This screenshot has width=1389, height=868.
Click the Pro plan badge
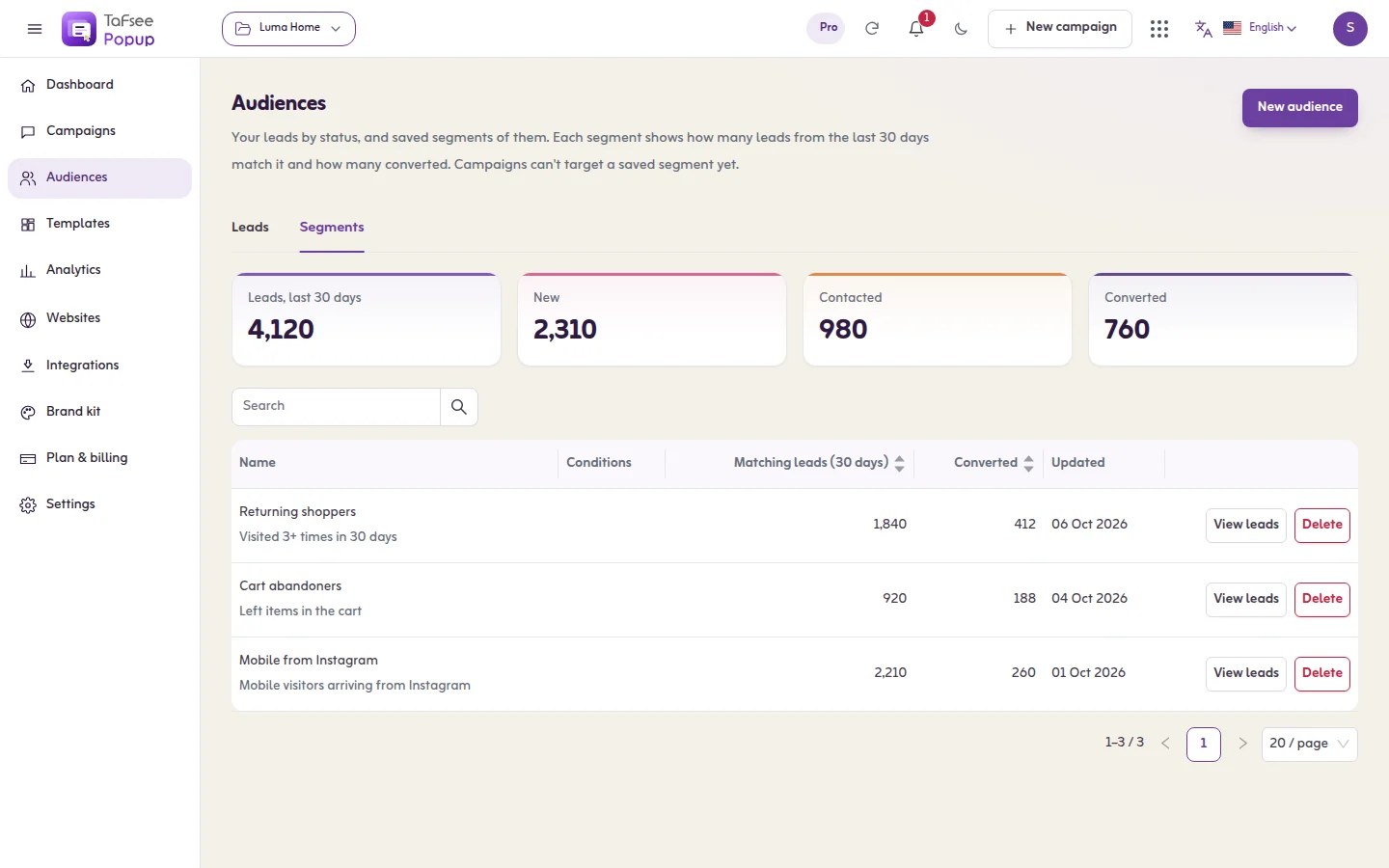(828, 28)
